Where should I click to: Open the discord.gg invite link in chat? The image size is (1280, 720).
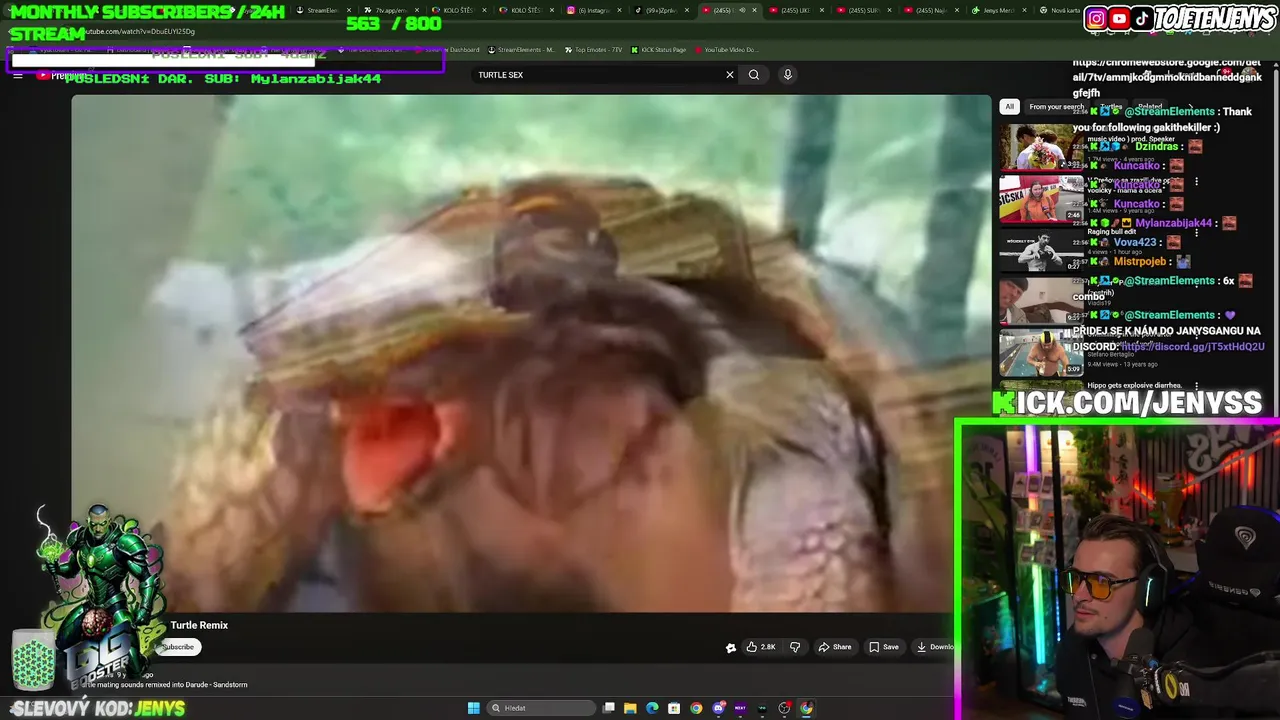pyautogui.click(x=1192, y=347)
